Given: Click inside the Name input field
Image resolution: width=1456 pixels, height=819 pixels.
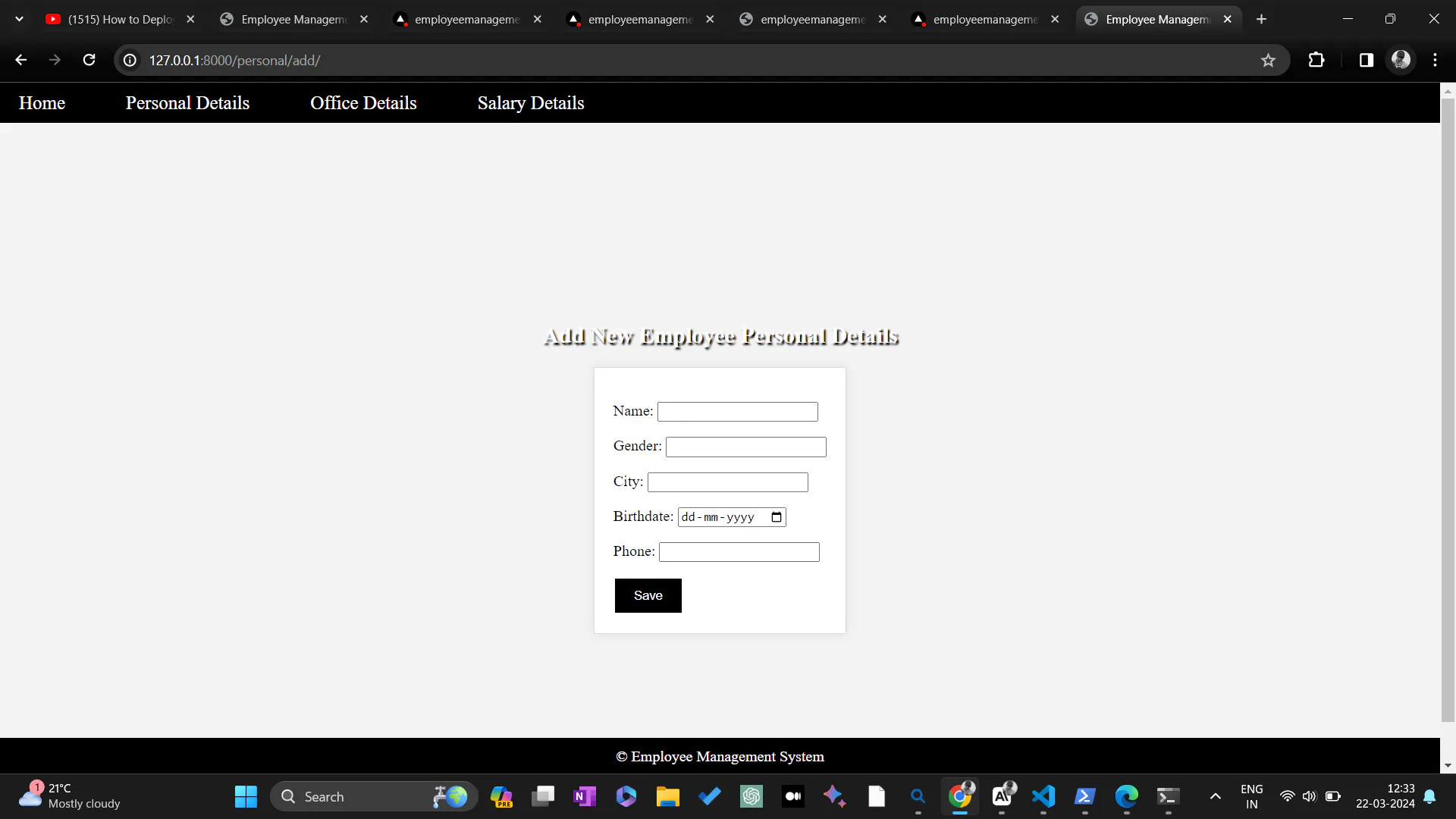Looking at the screenshot, I should click(737, 411).
